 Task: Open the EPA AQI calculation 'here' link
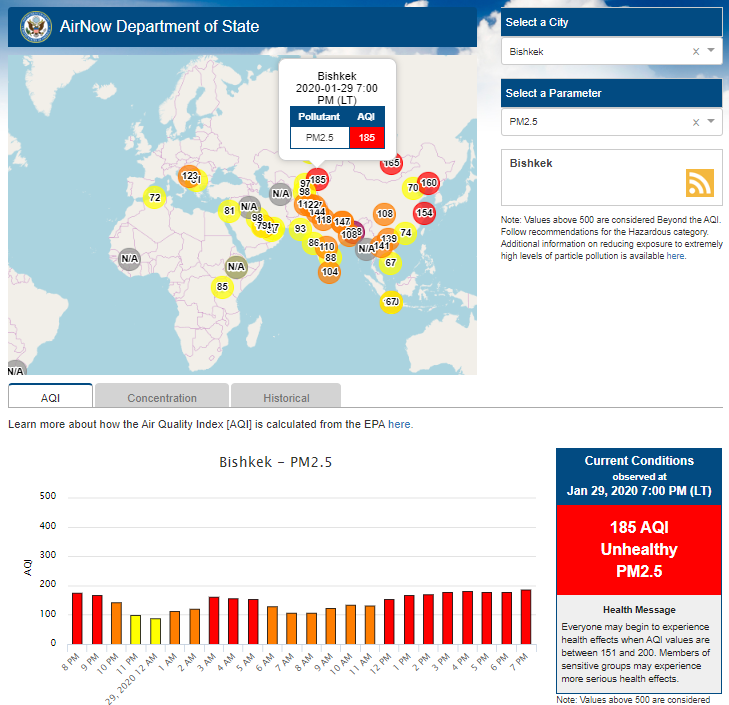point(400,424)
